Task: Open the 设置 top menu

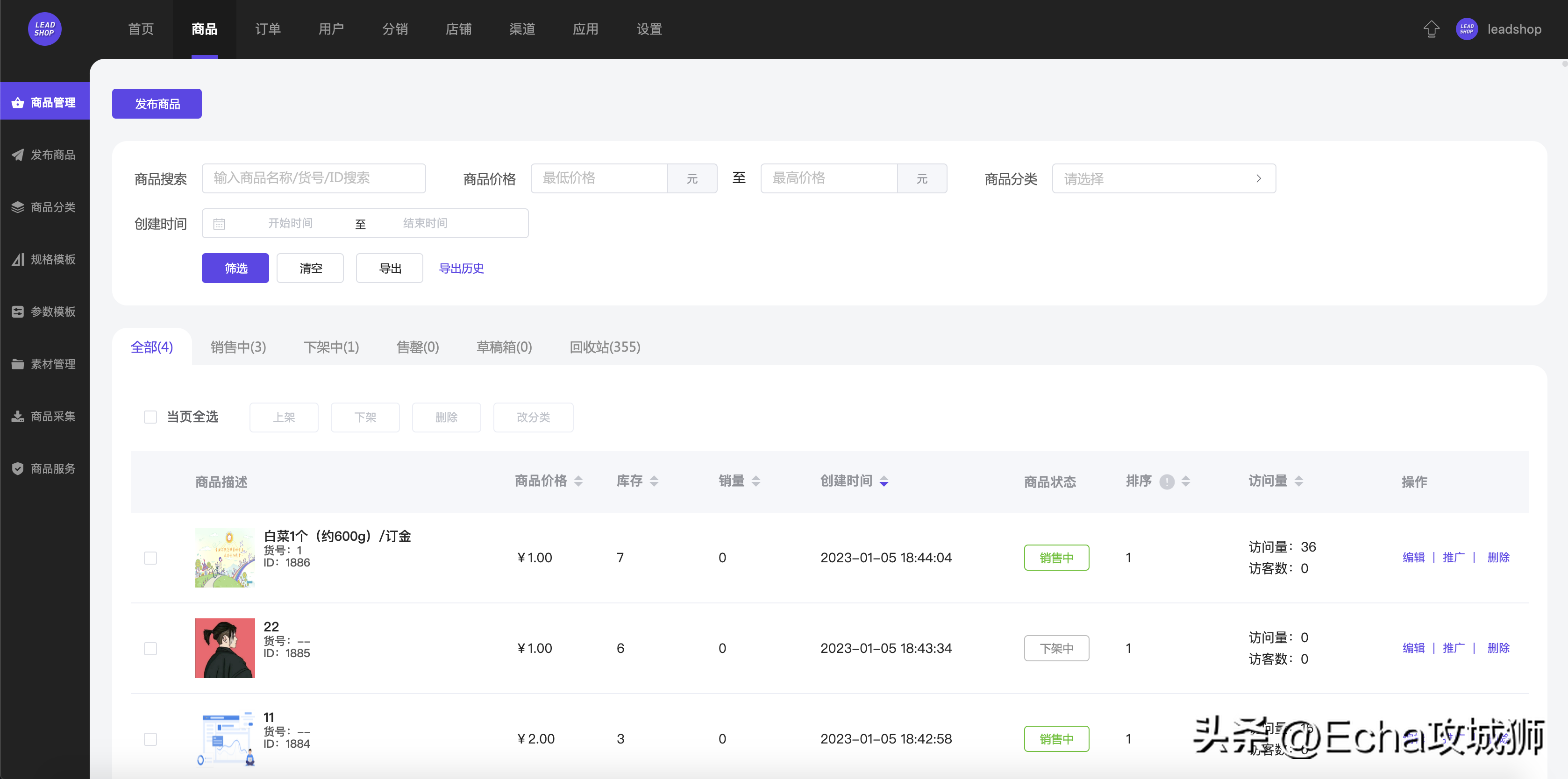Action: coord(649,28)
